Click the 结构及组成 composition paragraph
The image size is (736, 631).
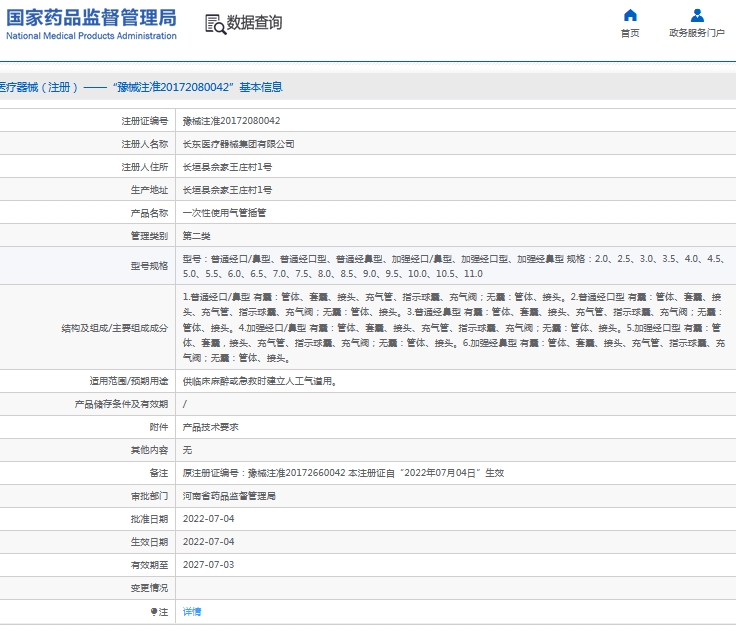(x=453, y=327)
